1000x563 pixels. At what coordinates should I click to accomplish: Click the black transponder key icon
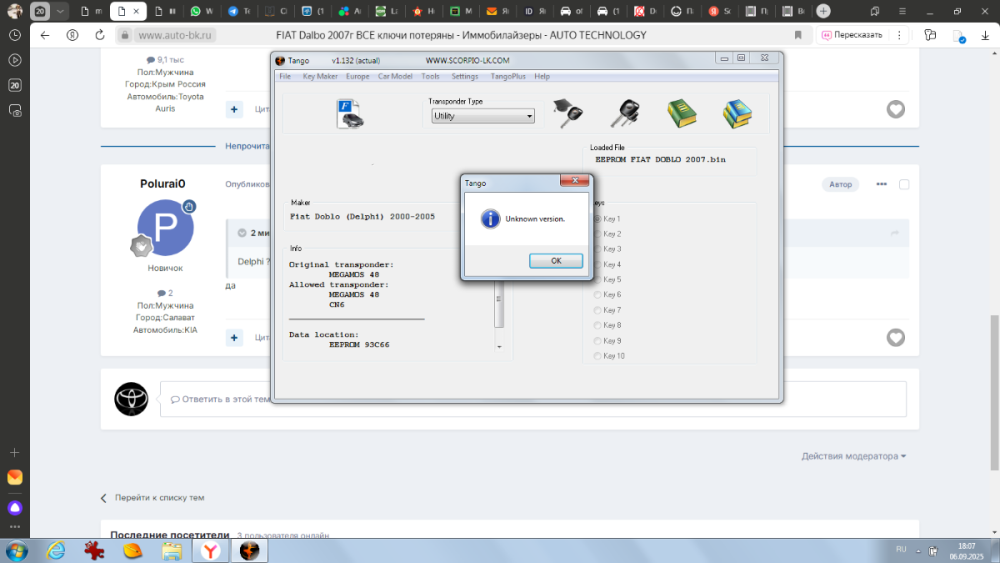click(624, 113)
